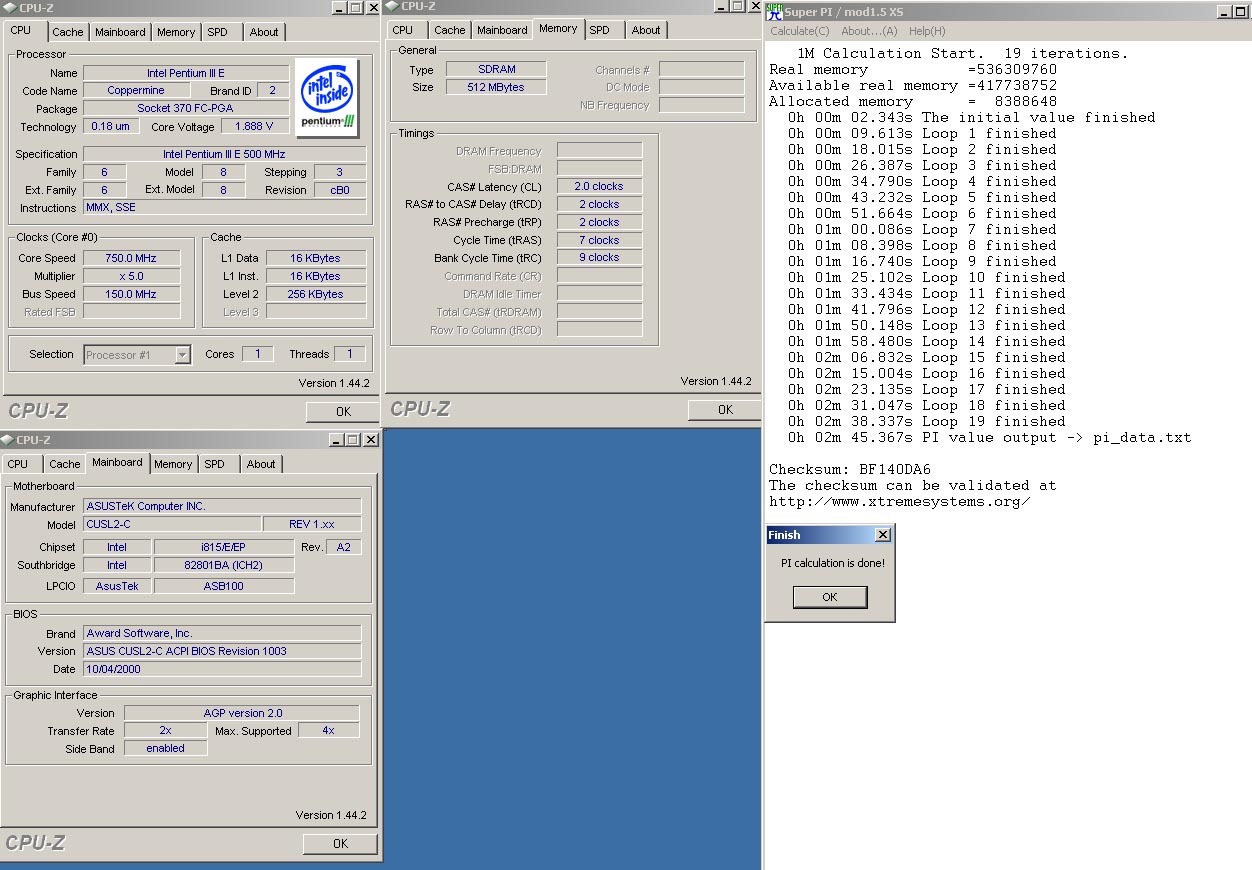Open Memory tab in top-left CPU-Z window

(x=176, y=32)
